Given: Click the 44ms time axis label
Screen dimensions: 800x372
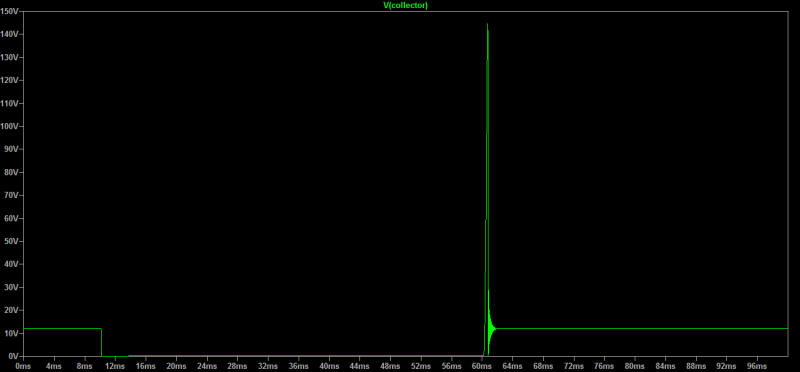Looking at the screenshot, I should (360, 366).
